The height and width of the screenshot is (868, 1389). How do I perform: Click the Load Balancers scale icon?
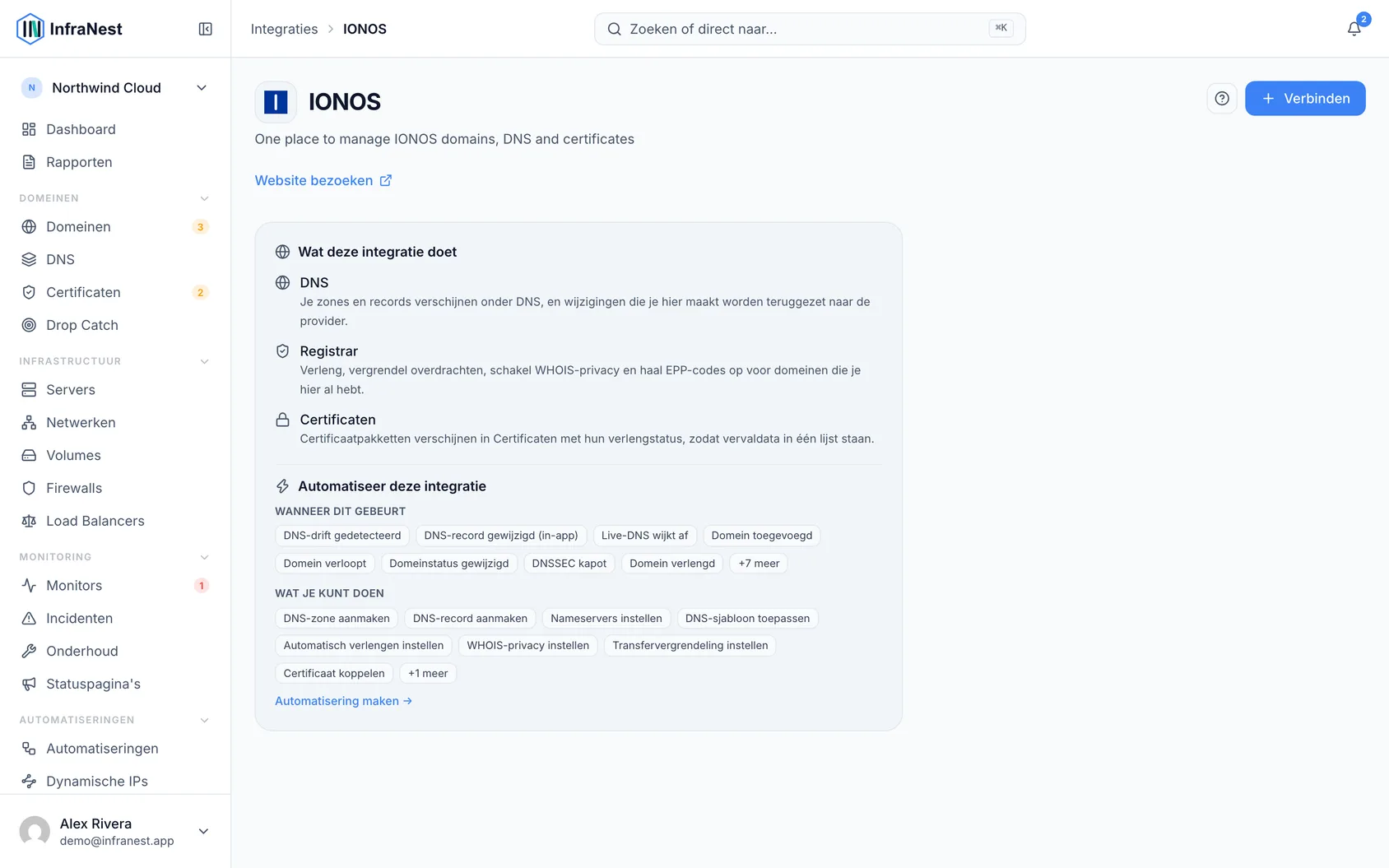click(29, 521)
